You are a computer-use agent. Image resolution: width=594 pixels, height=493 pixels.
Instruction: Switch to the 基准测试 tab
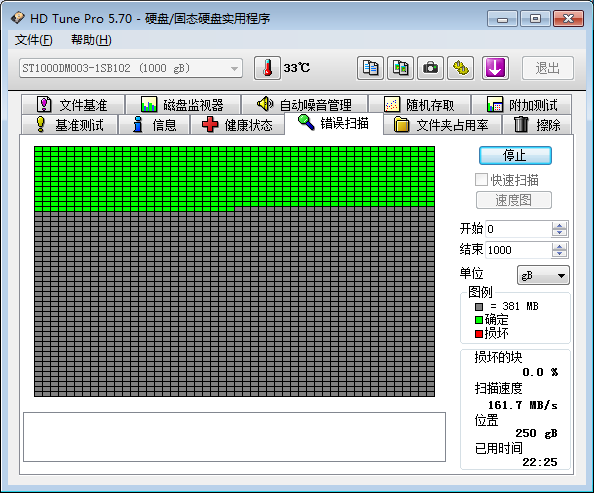click(69, 125)
